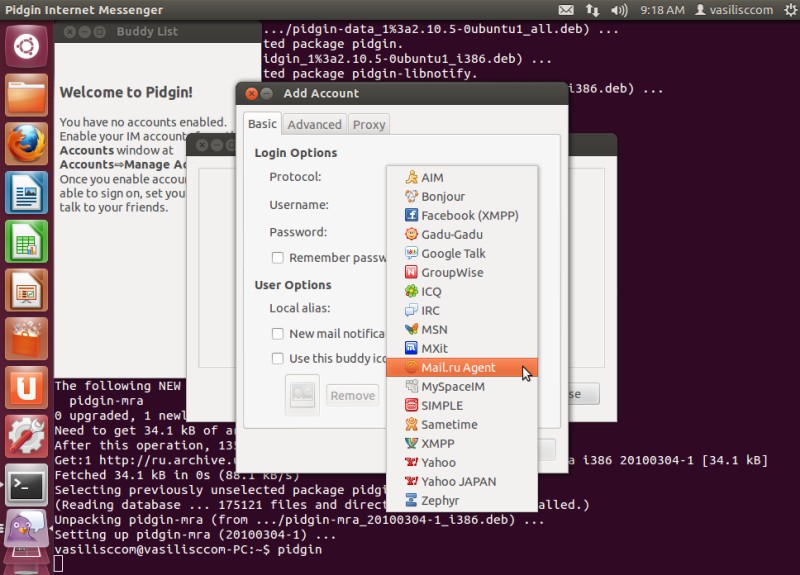Open Ubuntu Dash home launcher
This screenshot has height=575, width=800.
(x=26, y=47)
